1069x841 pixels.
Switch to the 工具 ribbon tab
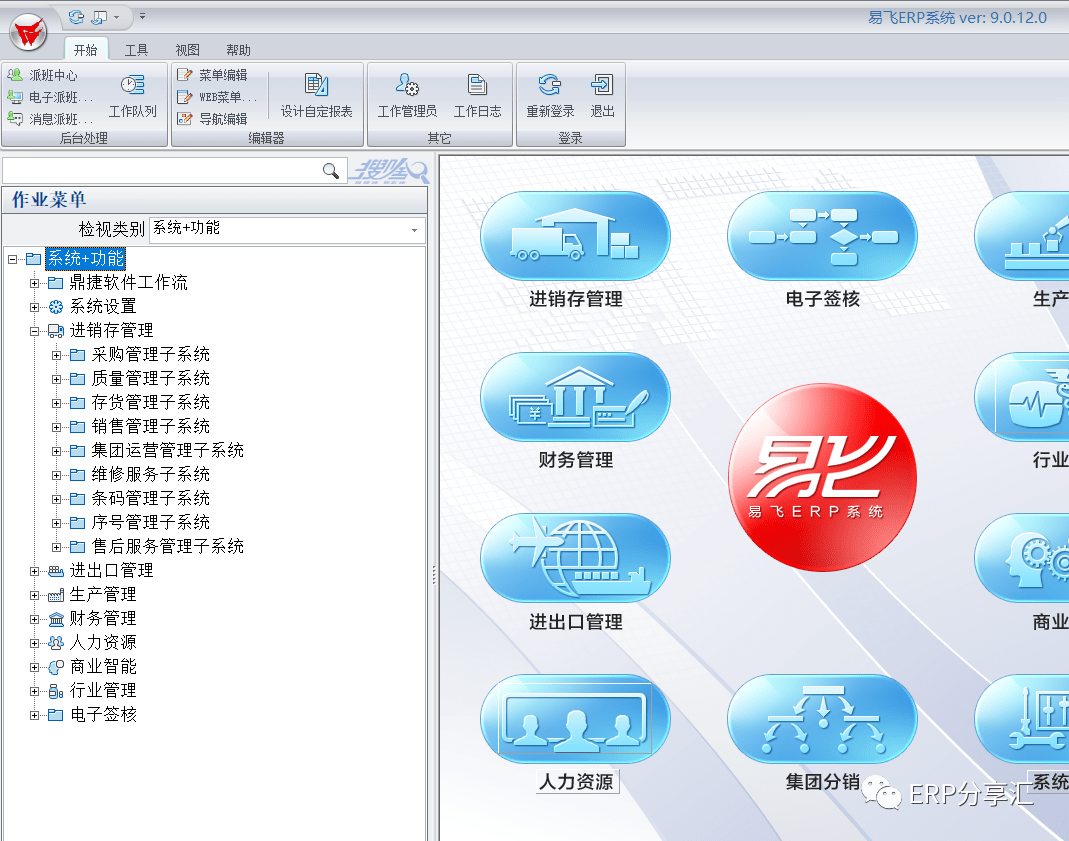[x=136, y=50]
